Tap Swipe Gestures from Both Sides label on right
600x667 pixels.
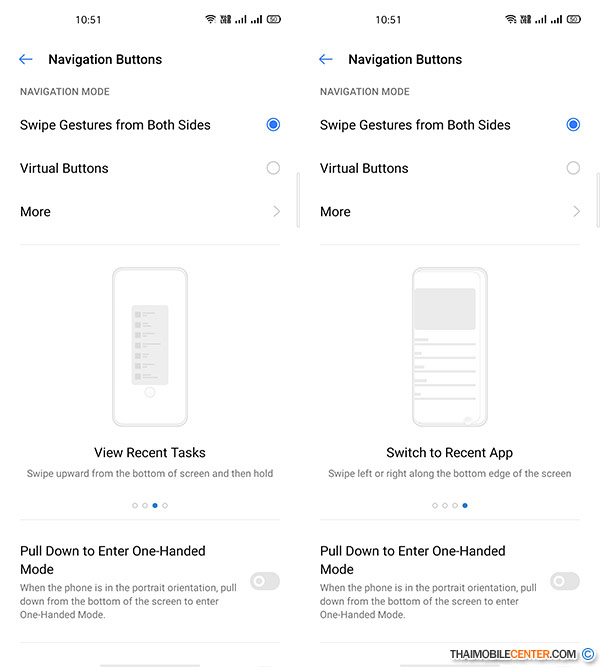pos(415,125)
